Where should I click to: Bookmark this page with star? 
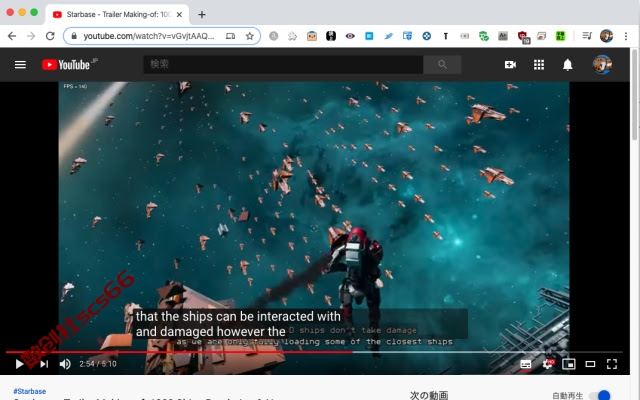[x=250, y=36]
